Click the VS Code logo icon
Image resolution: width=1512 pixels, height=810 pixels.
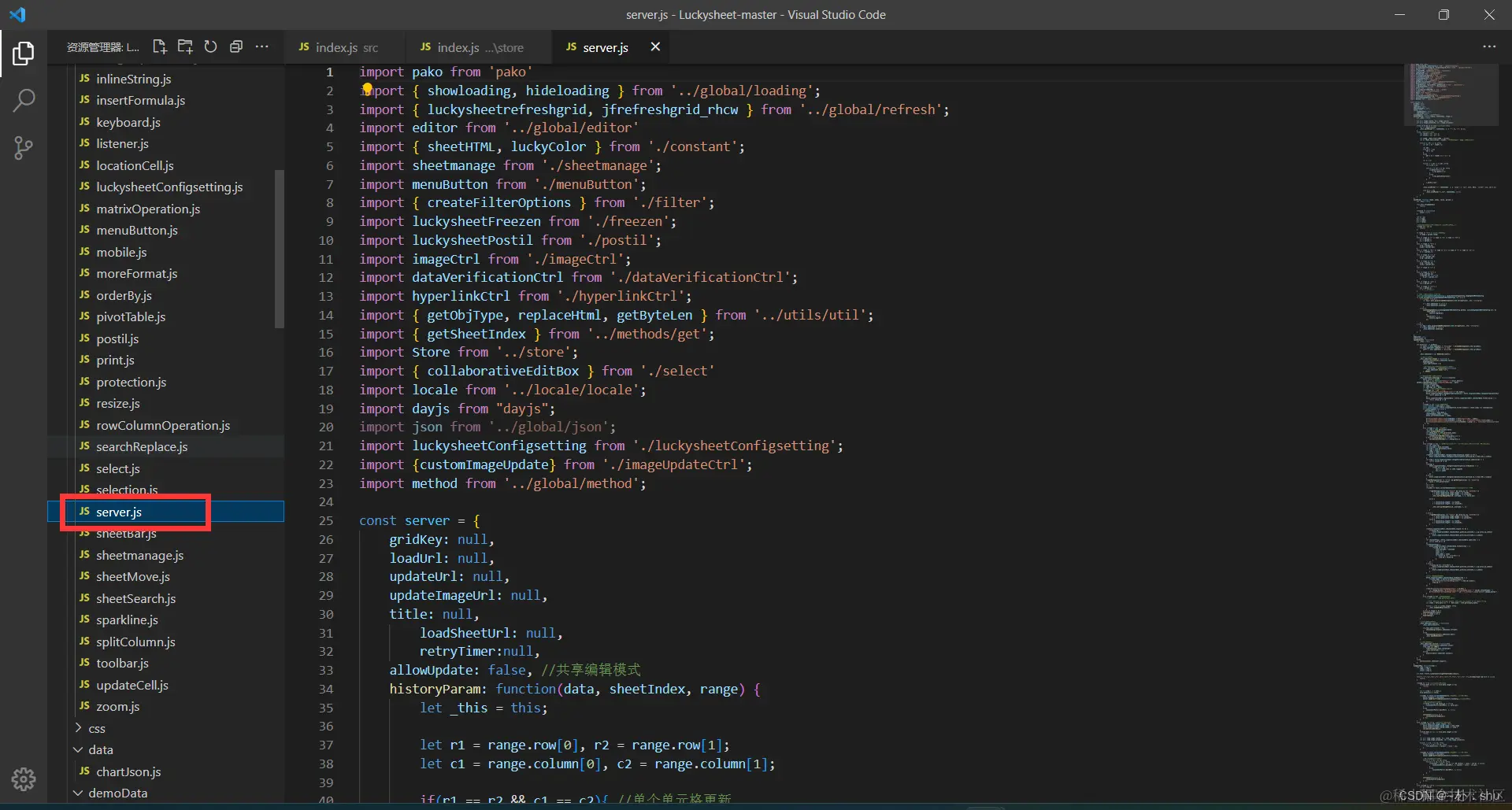click(17, 14)
